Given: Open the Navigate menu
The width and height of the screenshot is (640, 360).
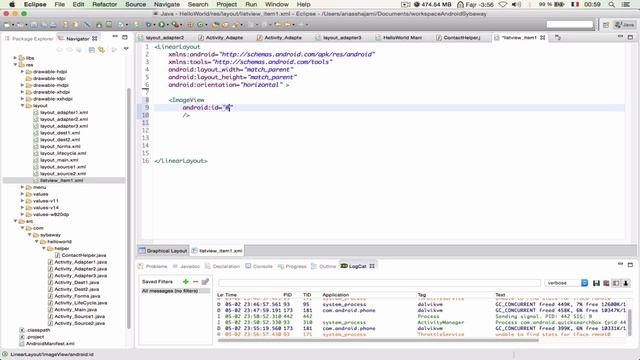Looking at the screenshot, I should point(167,4).
